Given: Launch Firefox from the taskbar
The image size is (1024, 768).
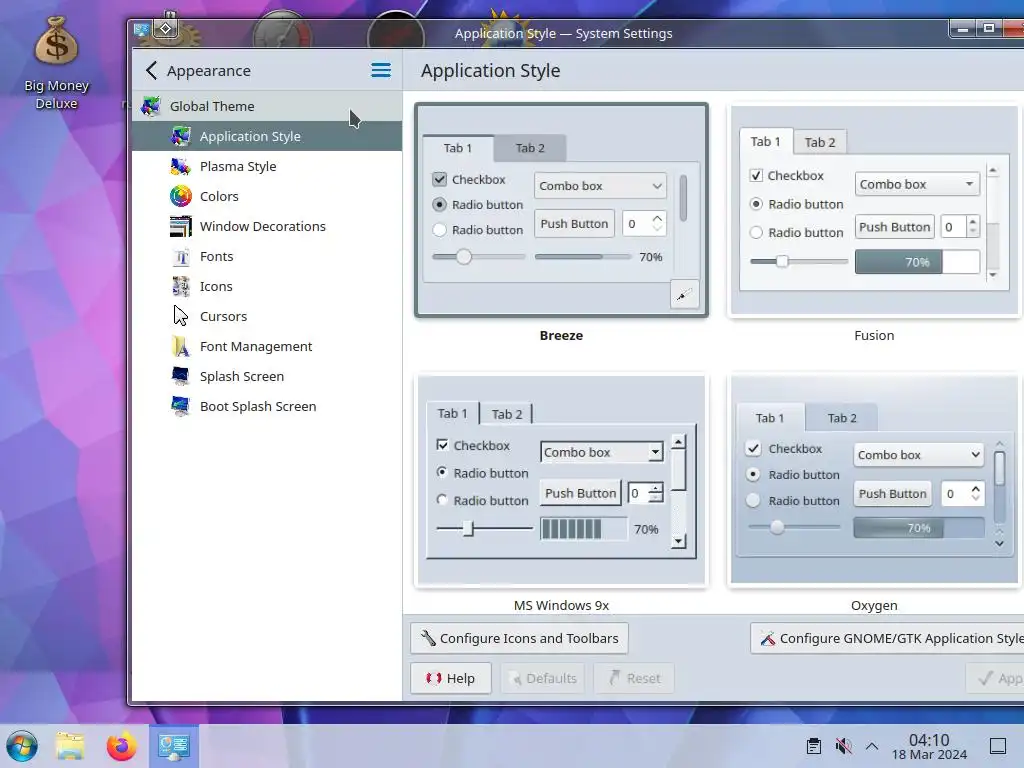Looking at the screenshot, I should click(121, 746).
